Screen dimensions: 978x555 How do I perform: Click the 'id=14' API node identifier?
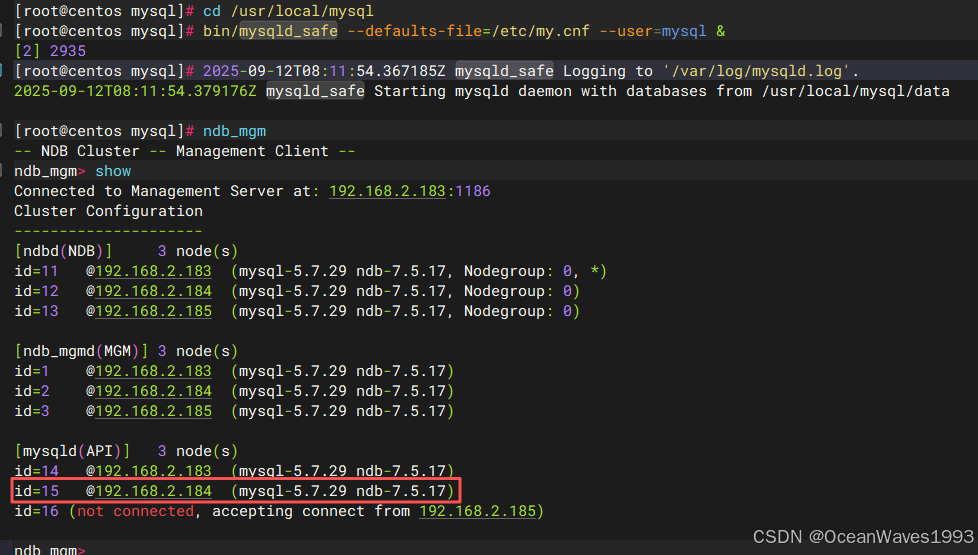point(36,471)
